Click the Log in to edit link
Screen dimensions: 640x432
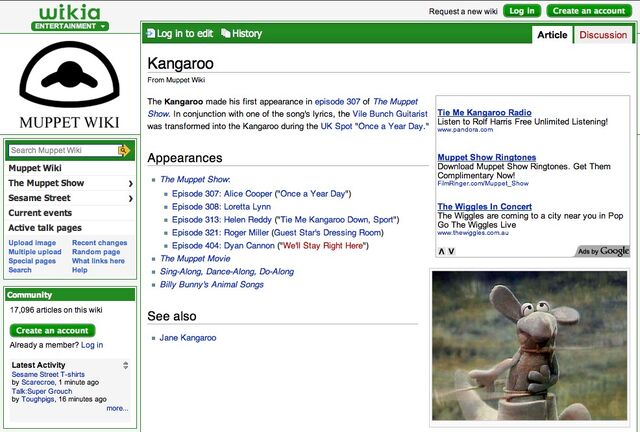(185, 33)
